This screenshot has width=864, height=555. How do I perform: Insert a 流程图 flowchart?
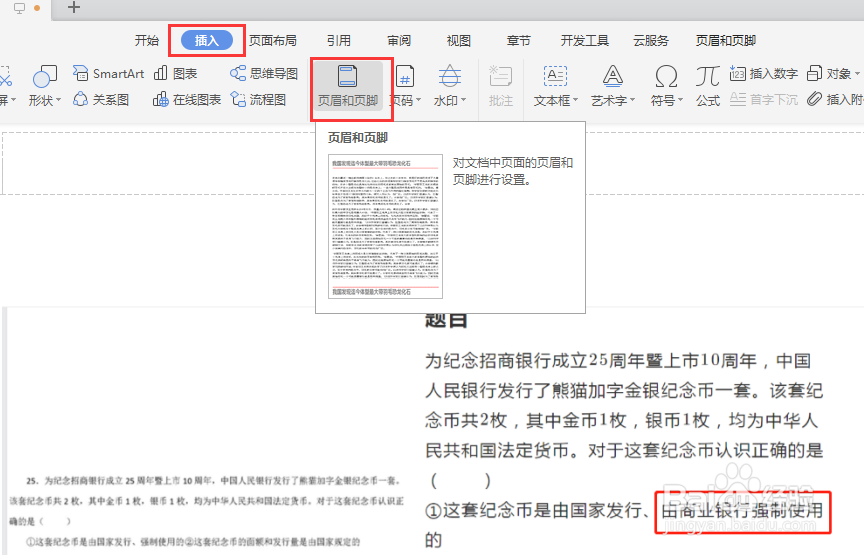coord(258,99)
